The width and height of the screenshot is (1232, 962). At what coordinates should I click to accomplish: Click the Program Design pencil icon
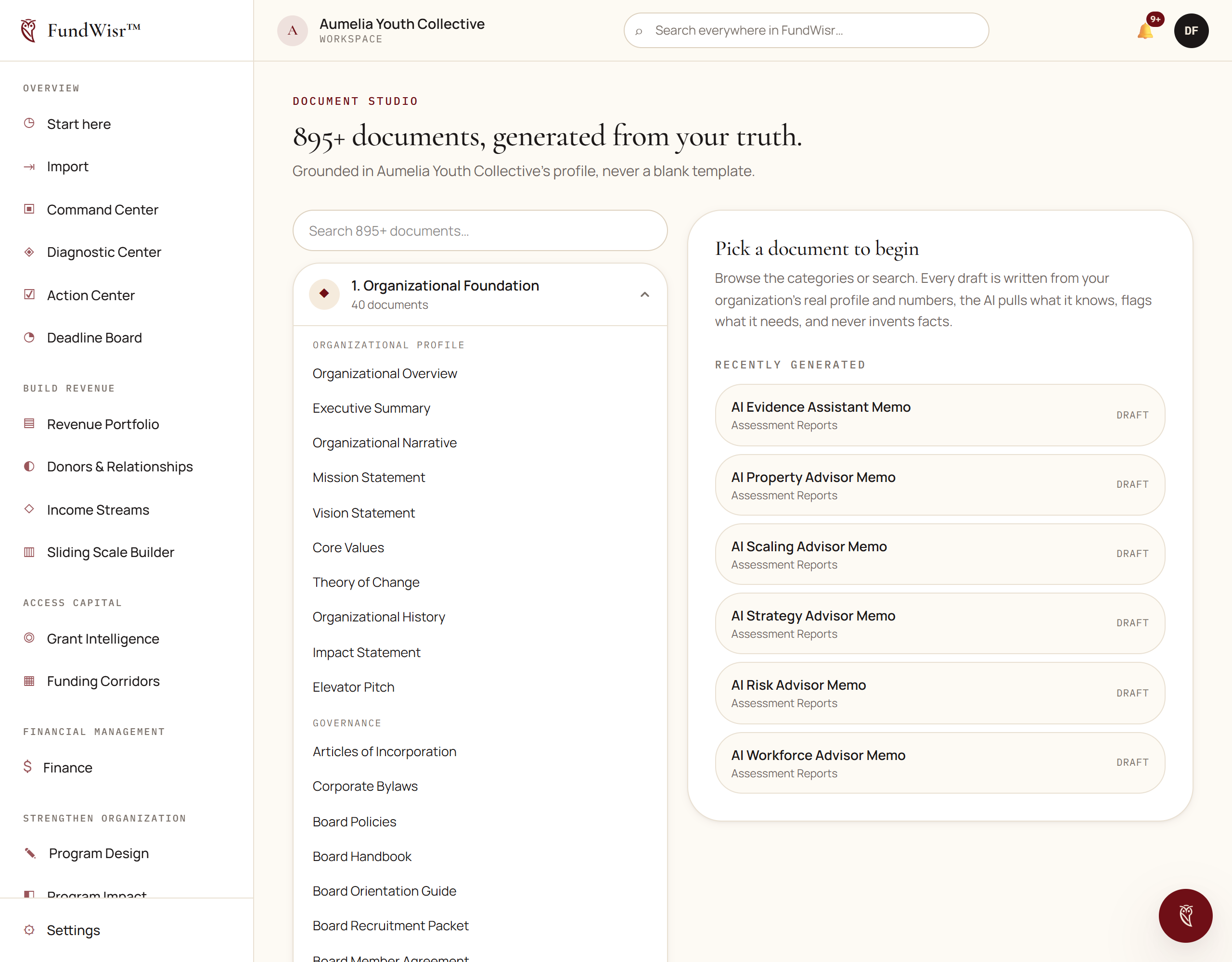(30, 853)
